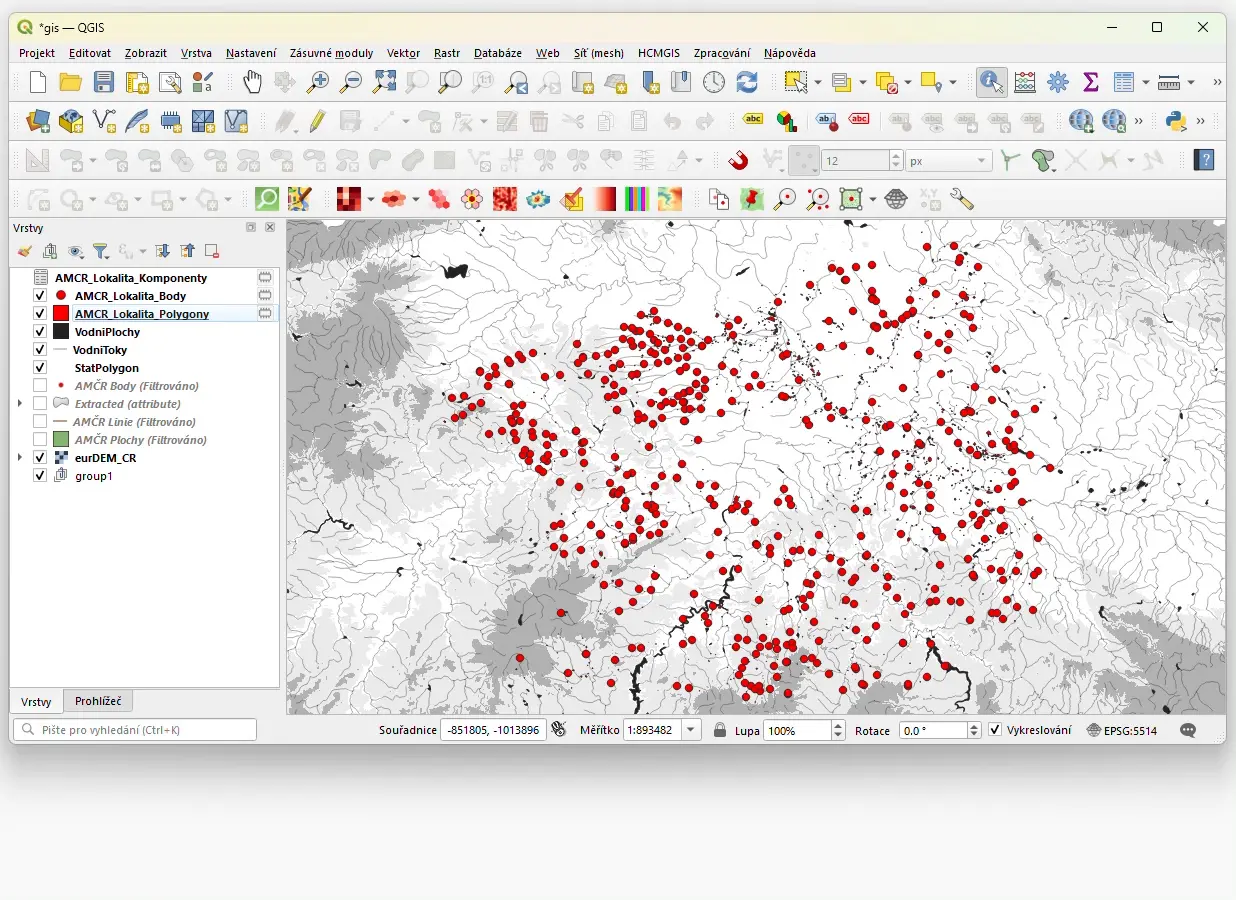
Task: Click the filter legend funnel icon
Action: pos(101,251)
